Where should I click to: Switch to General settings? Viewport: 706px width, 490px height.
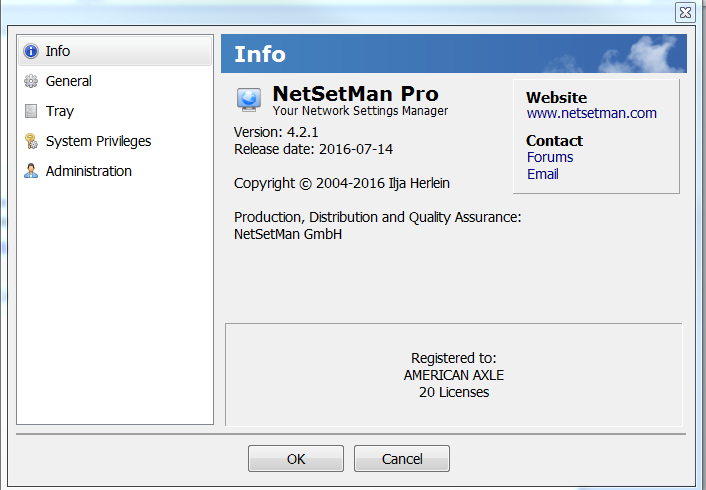coord(115,81)
